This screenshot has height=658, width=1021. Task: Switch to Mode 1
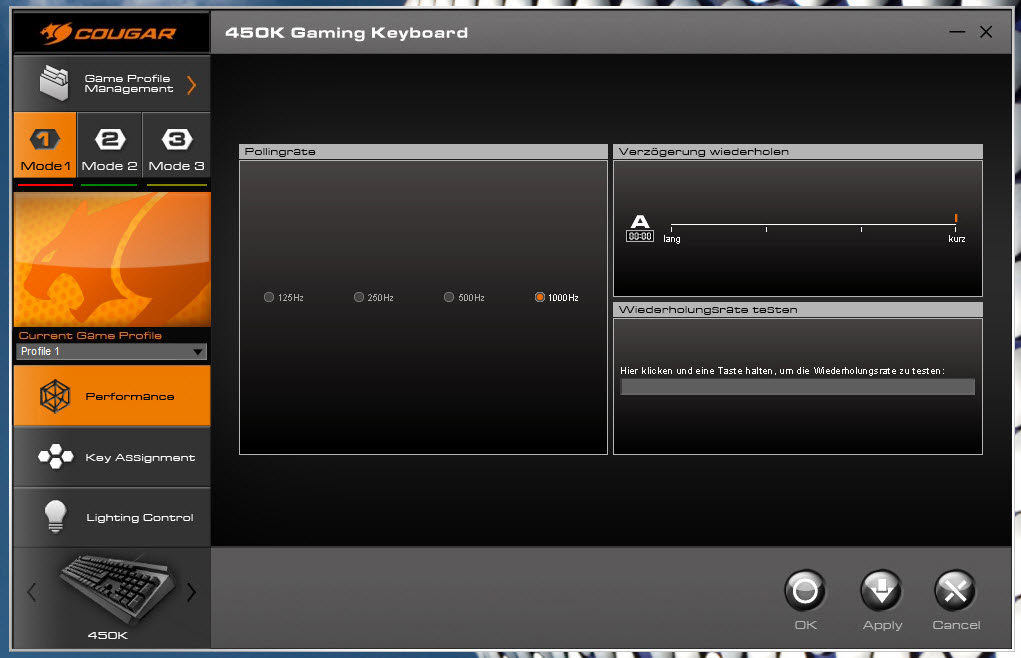(x=45, y=144)
